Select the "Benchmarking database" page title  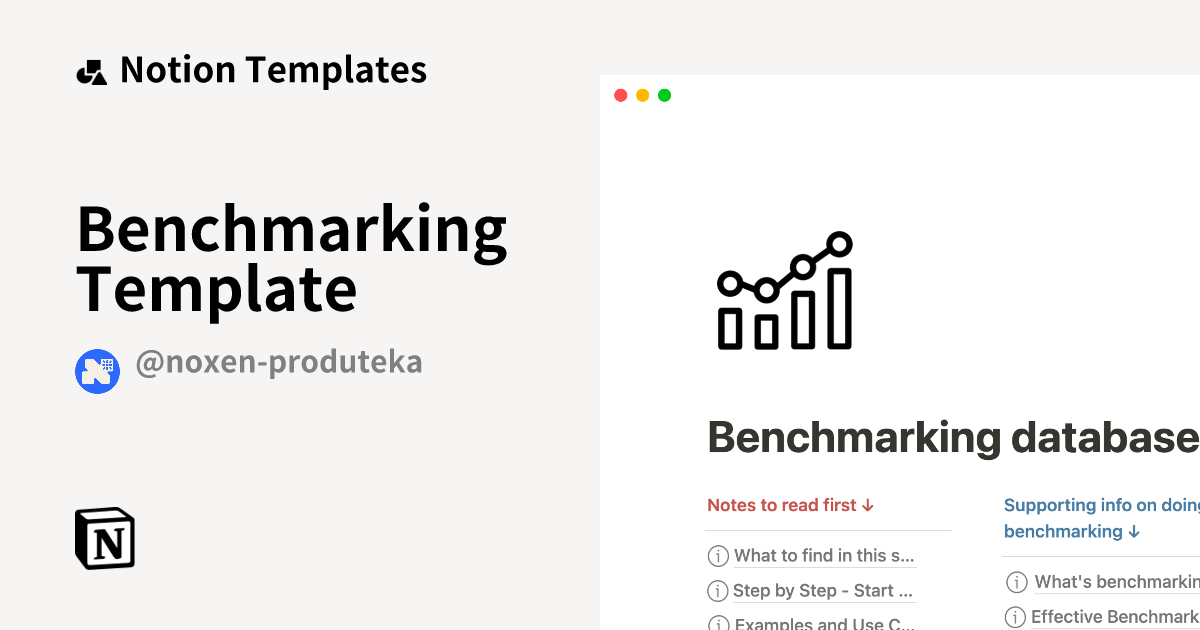(x=948, y=437)
